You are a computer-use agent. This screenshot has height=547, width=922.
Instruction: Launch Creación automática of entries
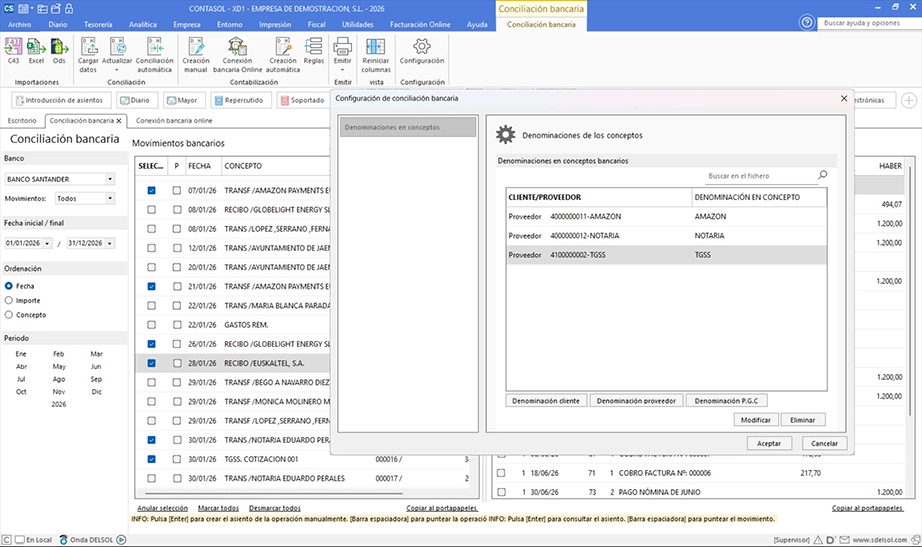point(283,55)
